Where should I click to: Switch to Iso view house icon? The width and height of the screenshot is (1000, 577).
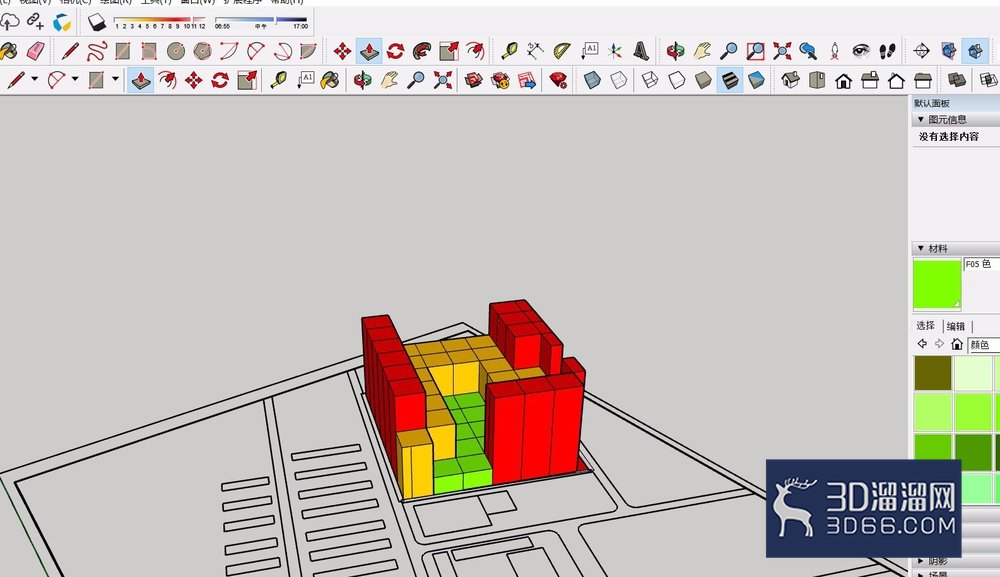[x=790, y=80]
